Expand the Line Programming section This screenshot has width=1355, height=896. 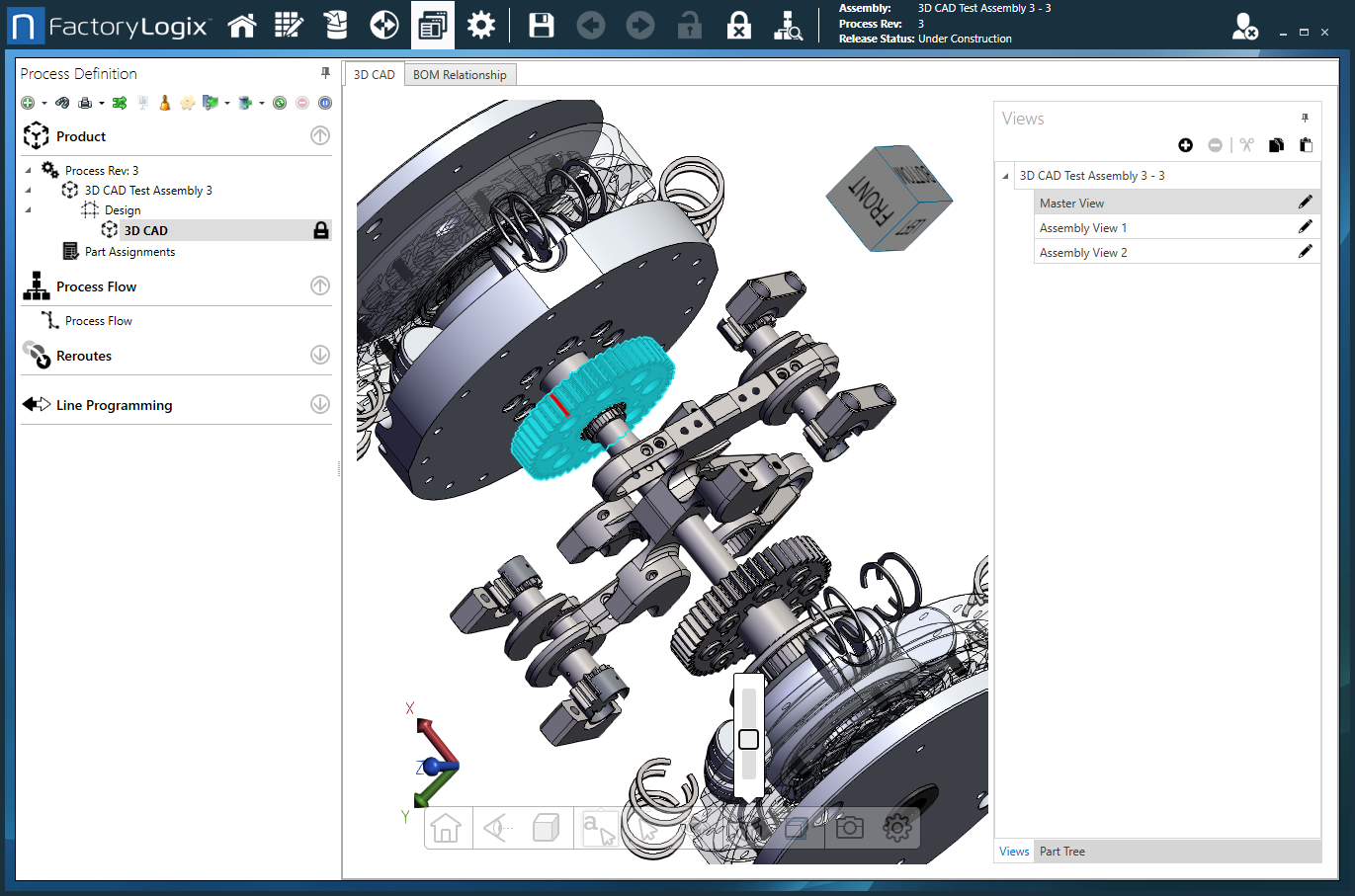tap(320, 404)
